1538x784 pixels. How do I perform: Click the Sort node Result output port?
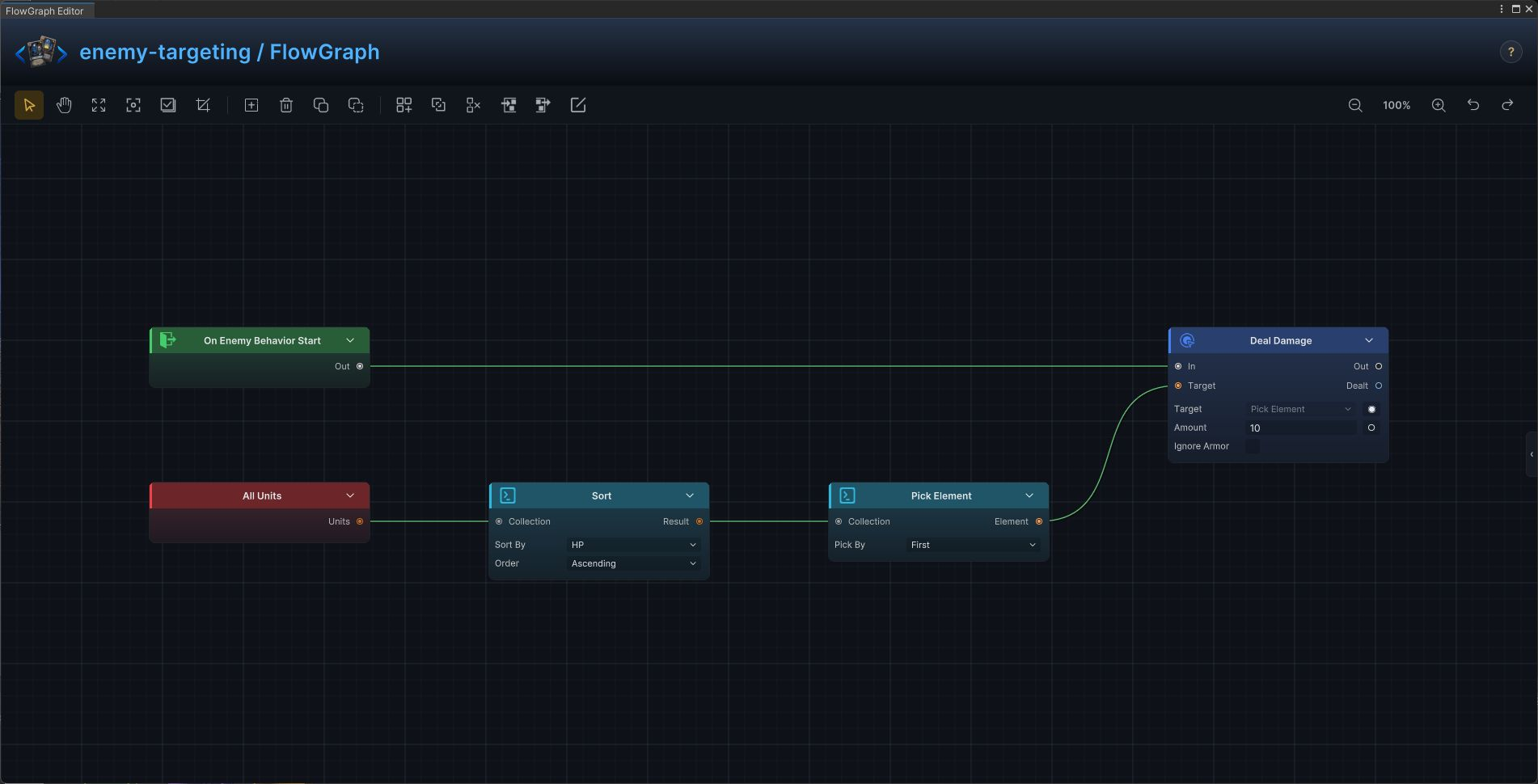point(699,521)
